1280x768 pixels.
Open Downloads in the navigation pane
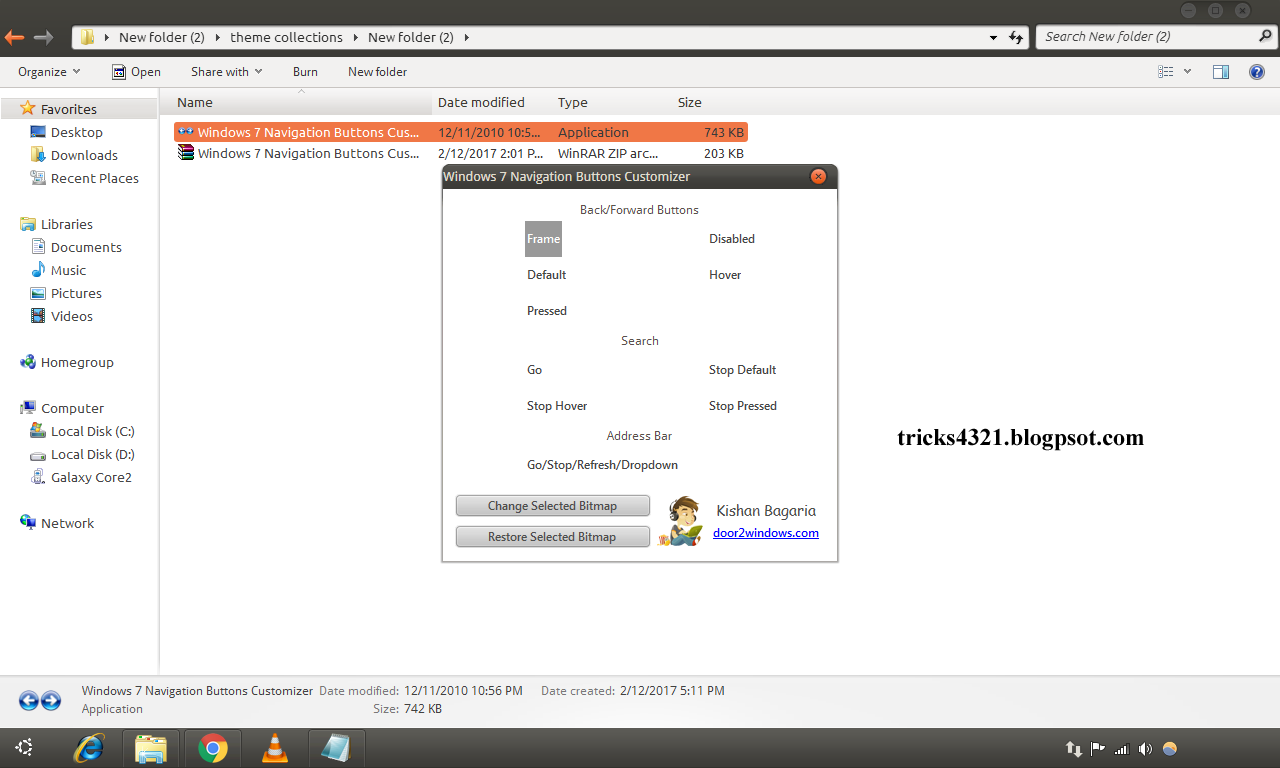click(x=84, y=155)
